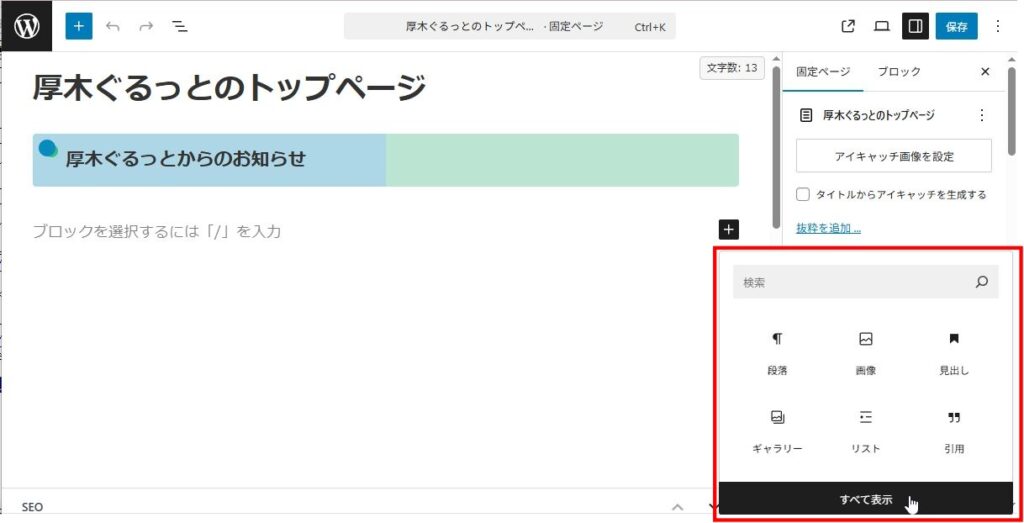Click the redo arrow icon
The image size is (1024, 523).
click(146, 27)
